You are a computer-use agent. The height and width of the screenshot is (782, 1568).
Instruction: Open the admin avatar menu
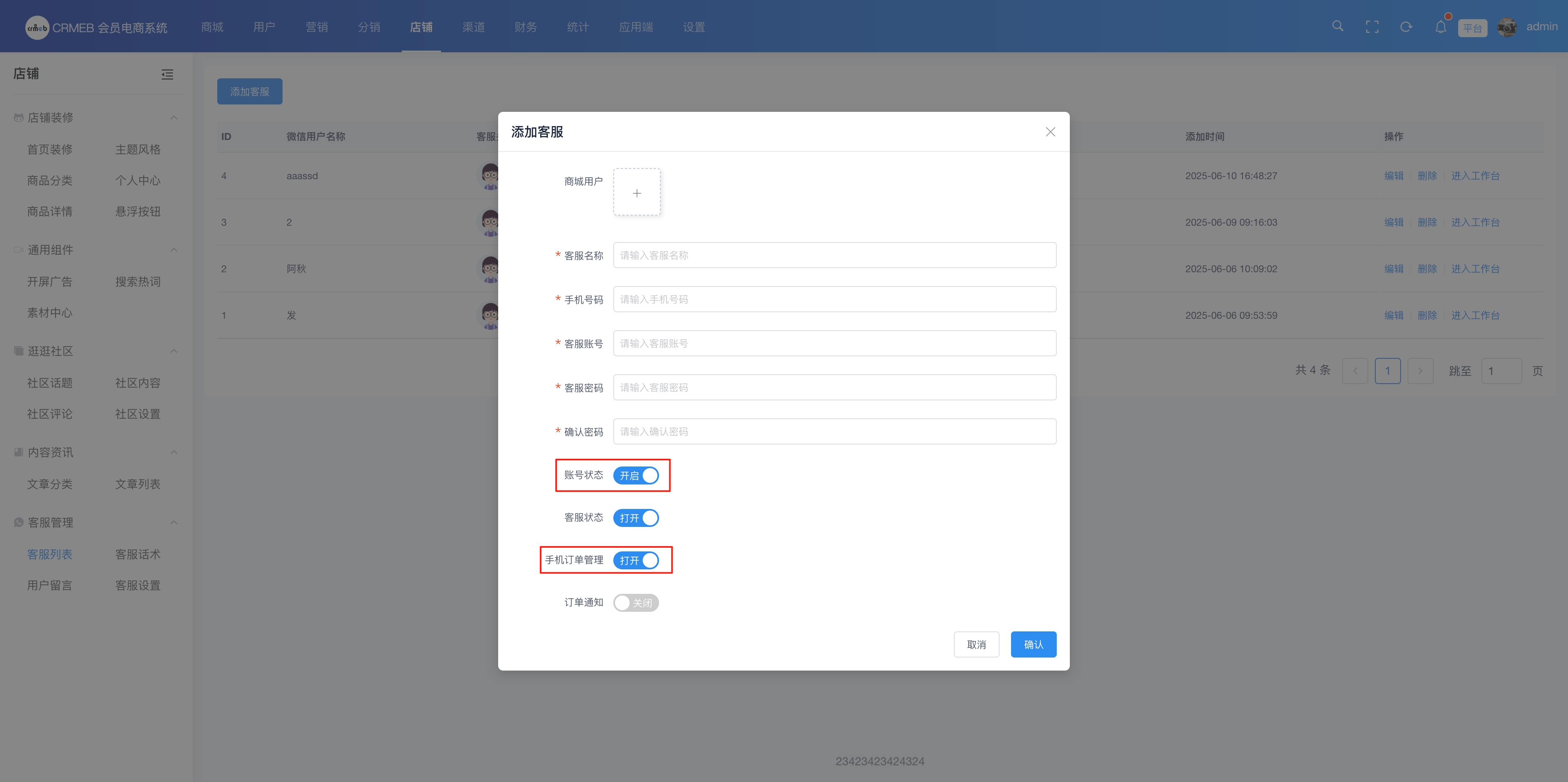tap(1507, 27)
